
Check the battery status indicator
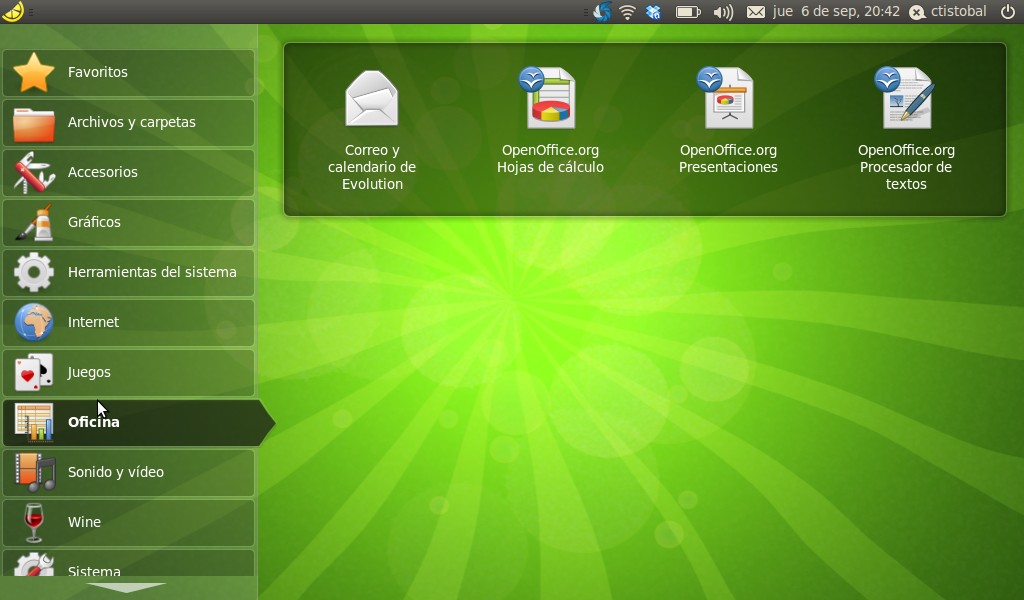688,12
